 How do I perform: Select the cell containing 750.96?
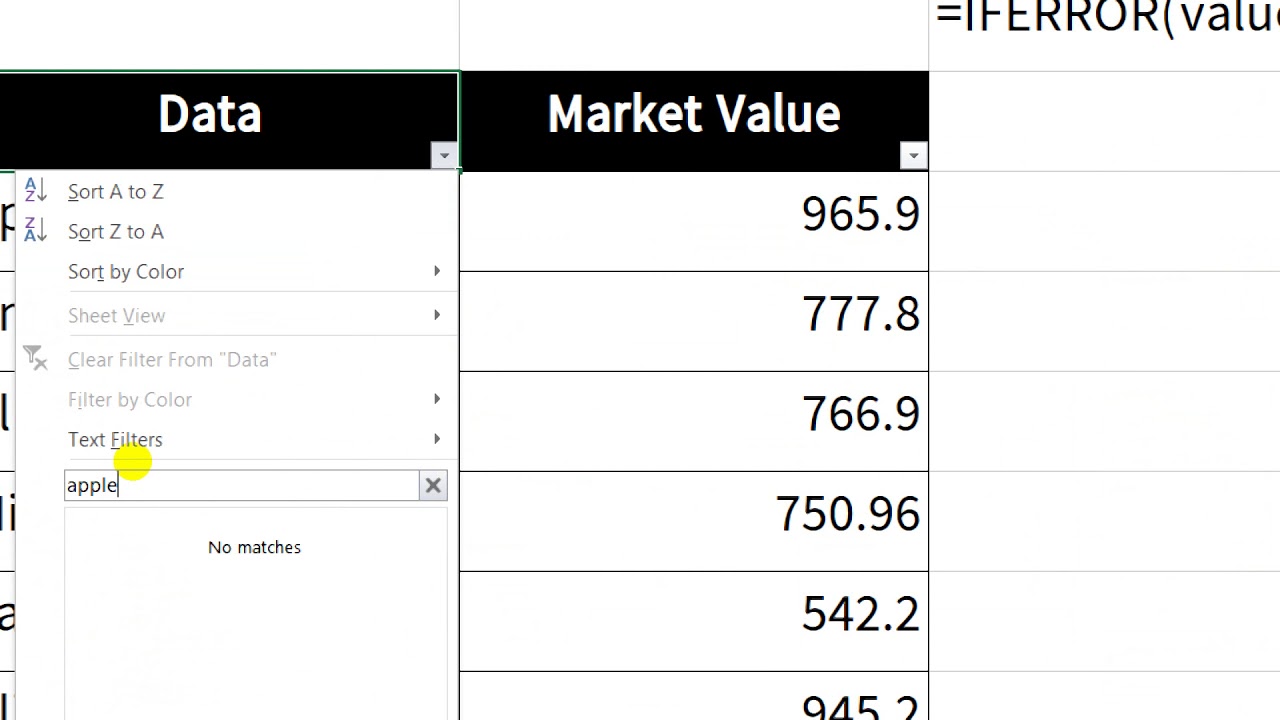694,521
